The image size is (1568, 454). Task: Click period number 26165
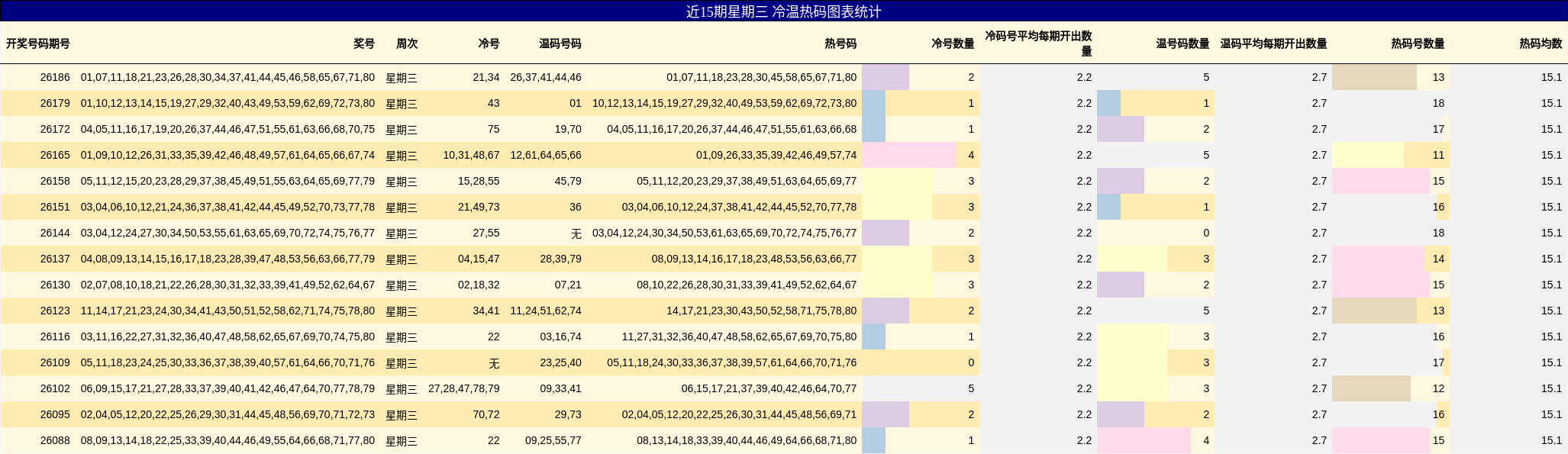pos(55,155)
